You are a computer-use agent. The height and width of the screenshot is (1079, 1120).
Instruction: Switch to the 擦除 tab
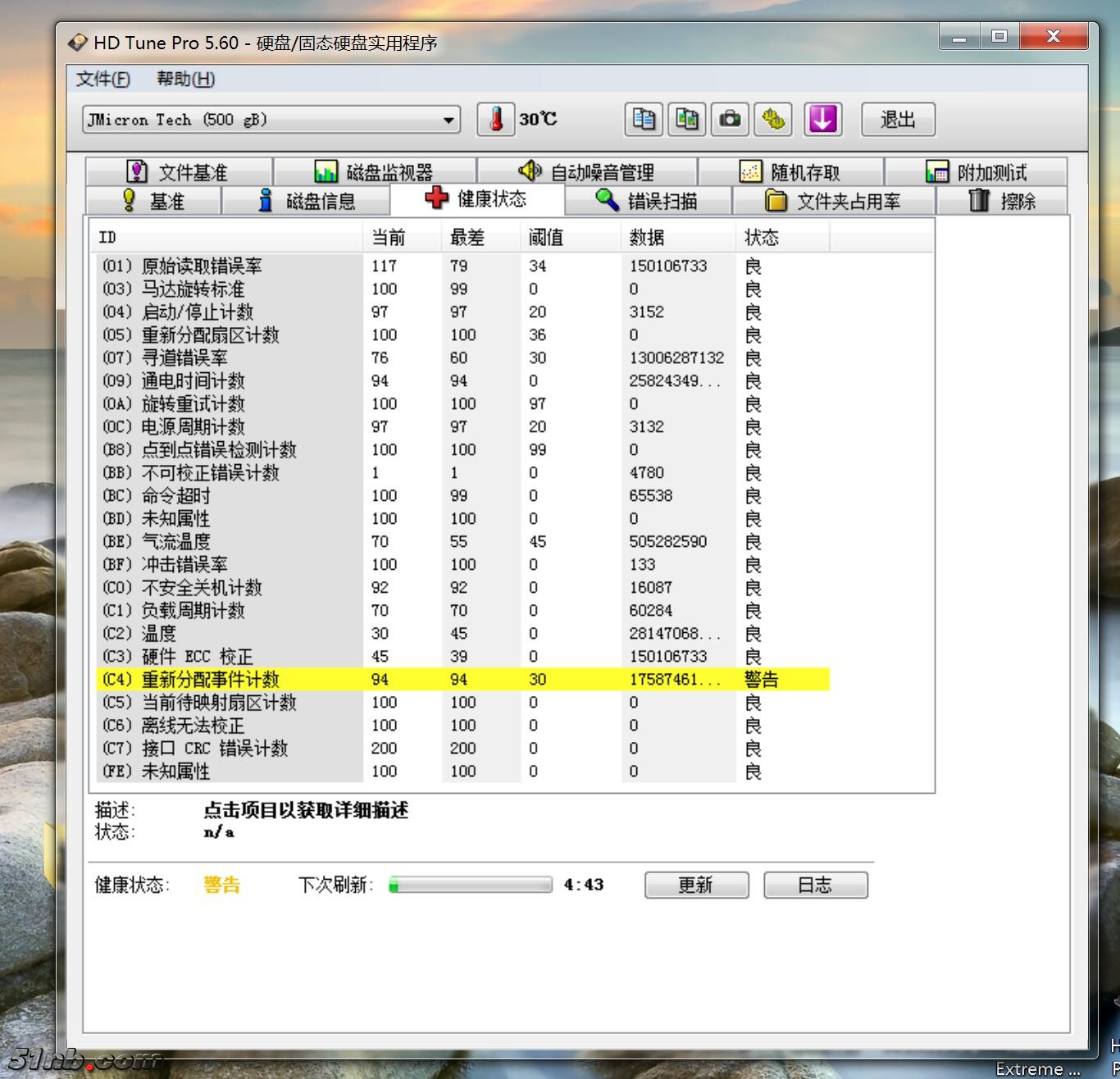1002,201
